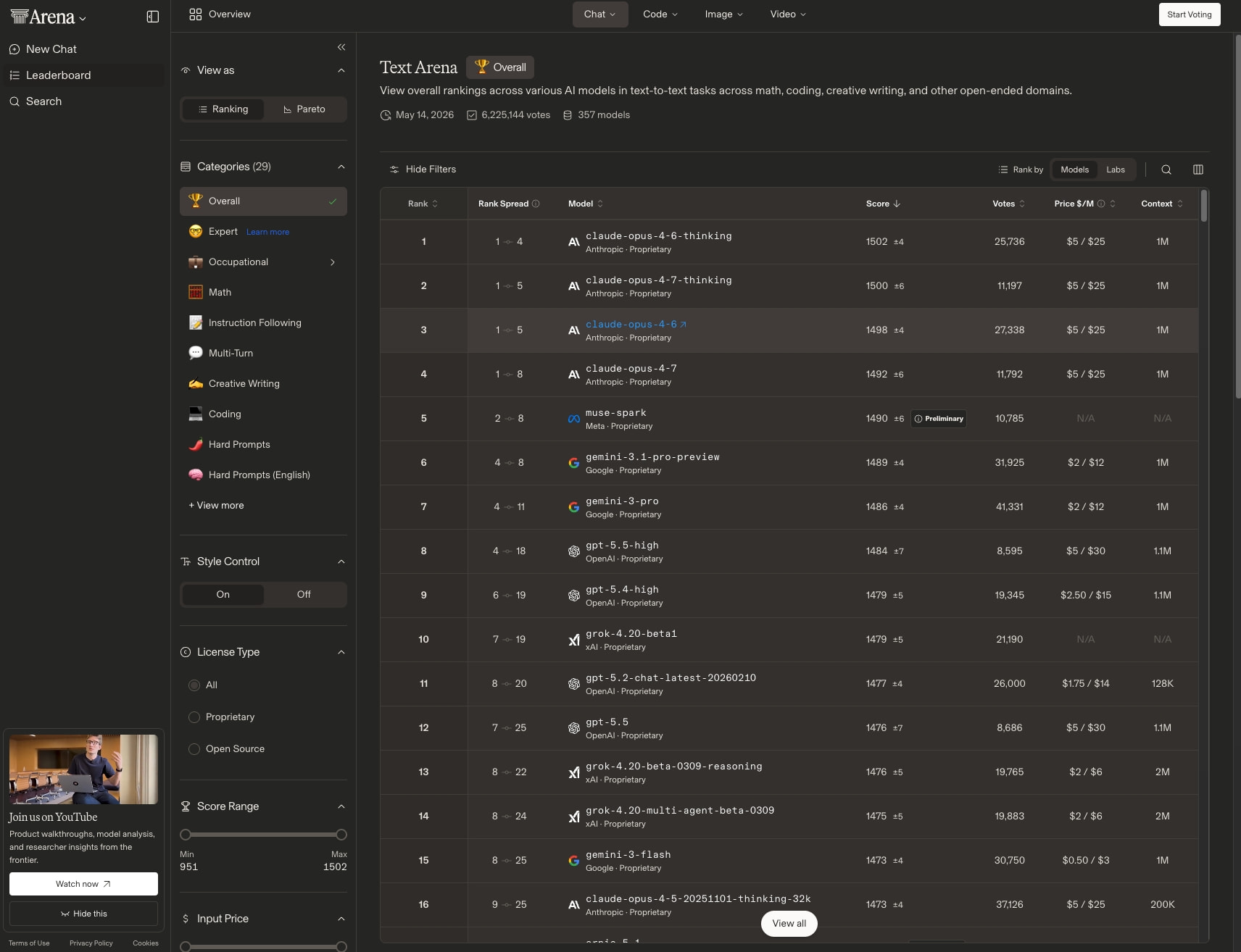1241x952 pixels.
Task: Collapse the Categories (29) section
Action: 341,167
